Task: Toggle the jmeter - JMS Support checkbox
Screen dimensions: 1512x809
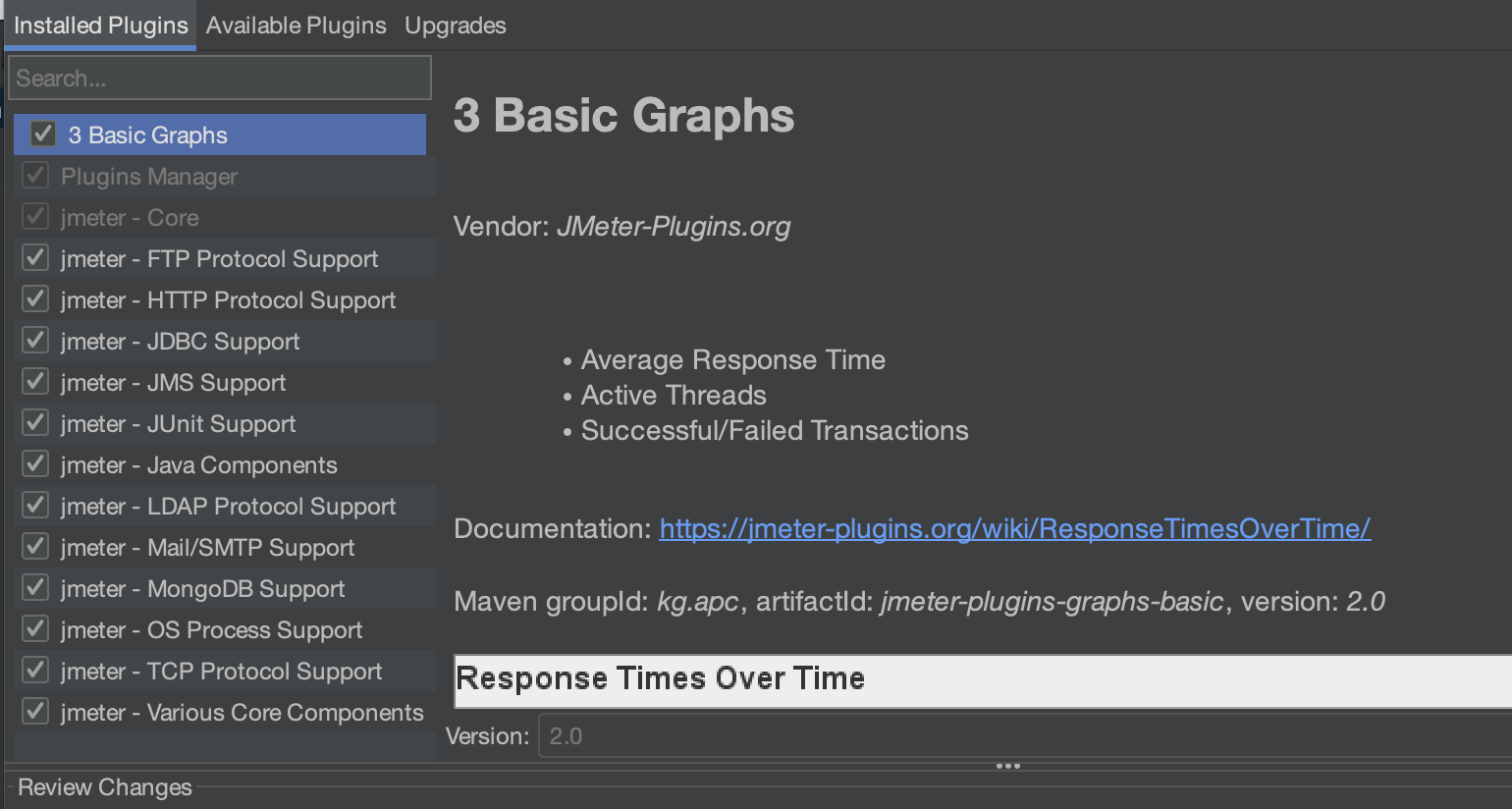Action: [35, 382]
